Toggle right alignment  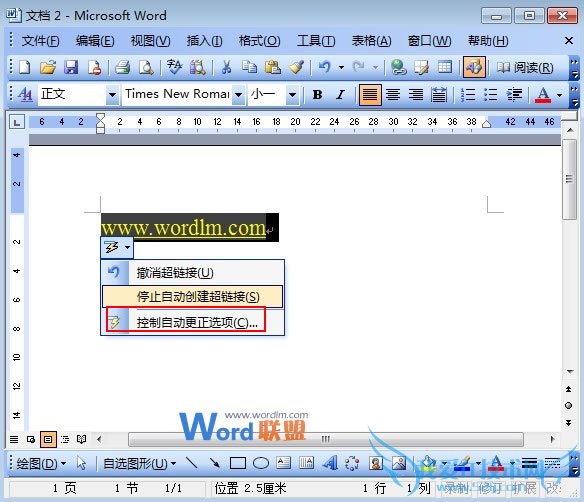(x=416, y=95)
